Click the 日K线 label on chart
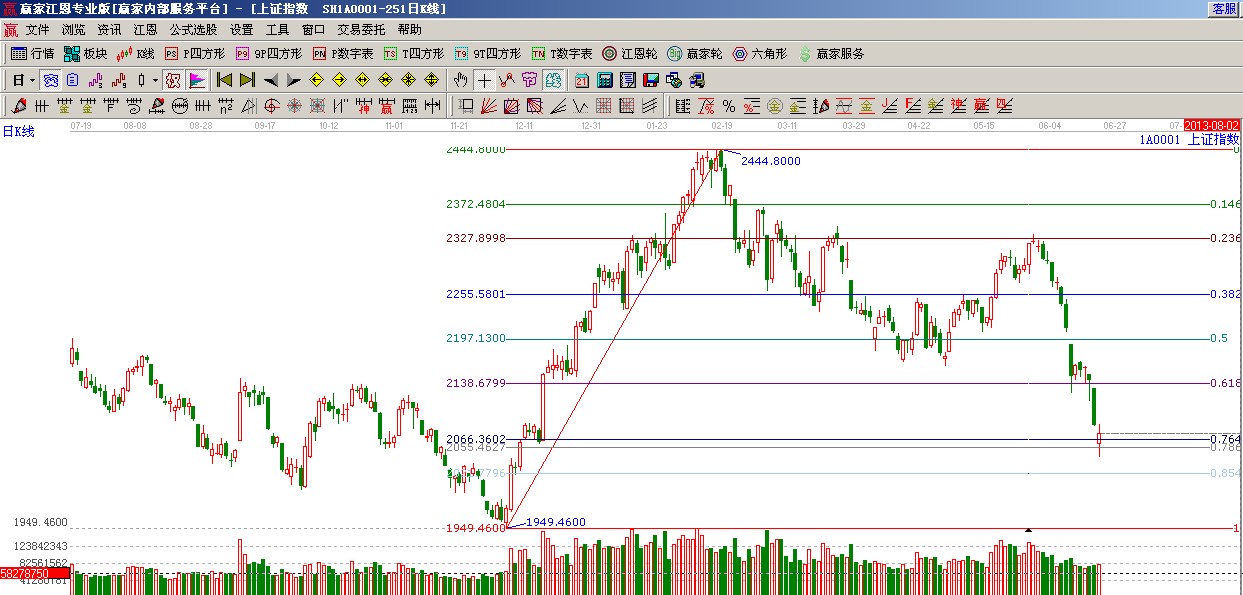 click(x=18, y=132)
